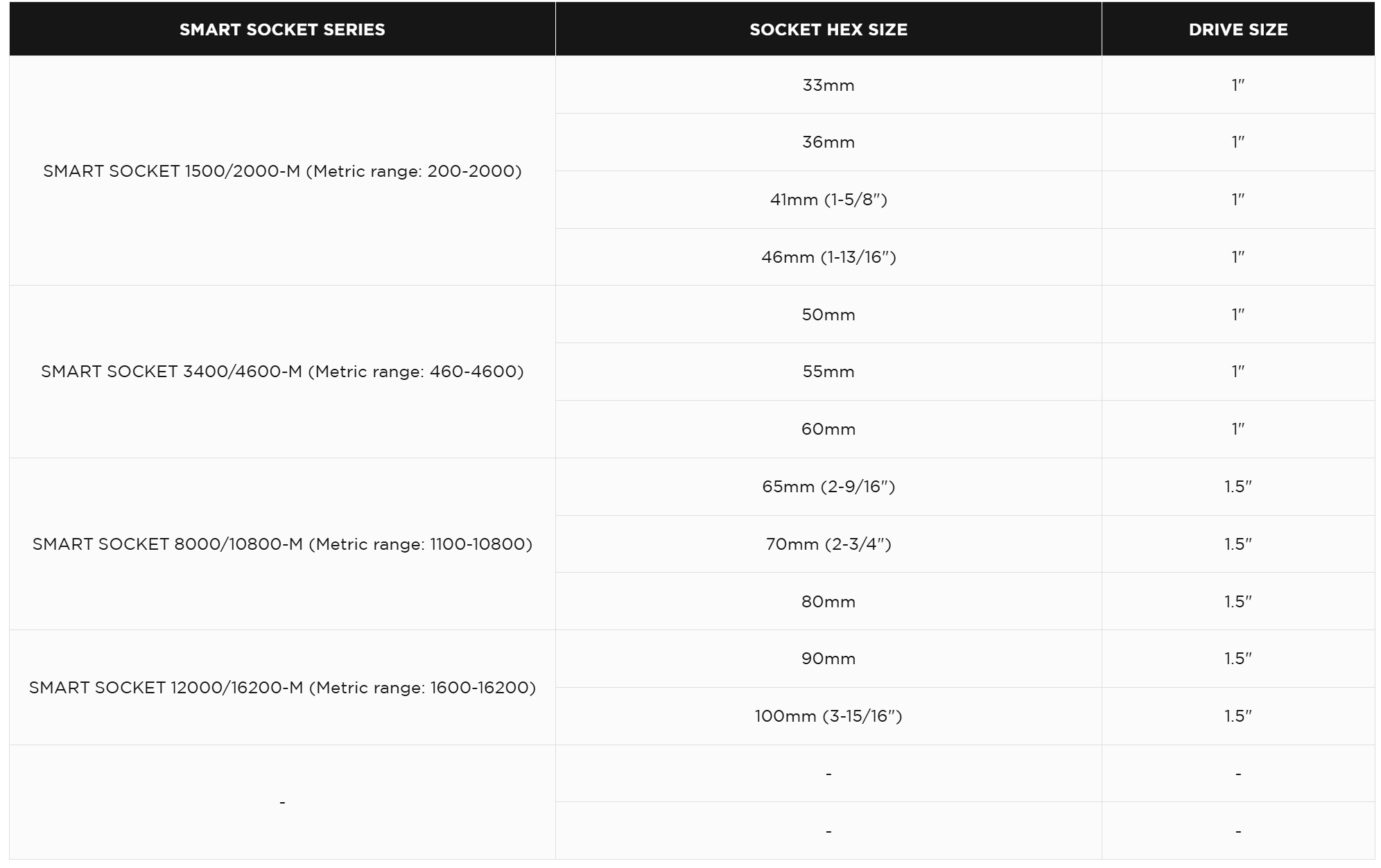This screenshot has width=1381, height=868.
Task: Click the SMART SOCKET SERIES column header
Action: 282,29
